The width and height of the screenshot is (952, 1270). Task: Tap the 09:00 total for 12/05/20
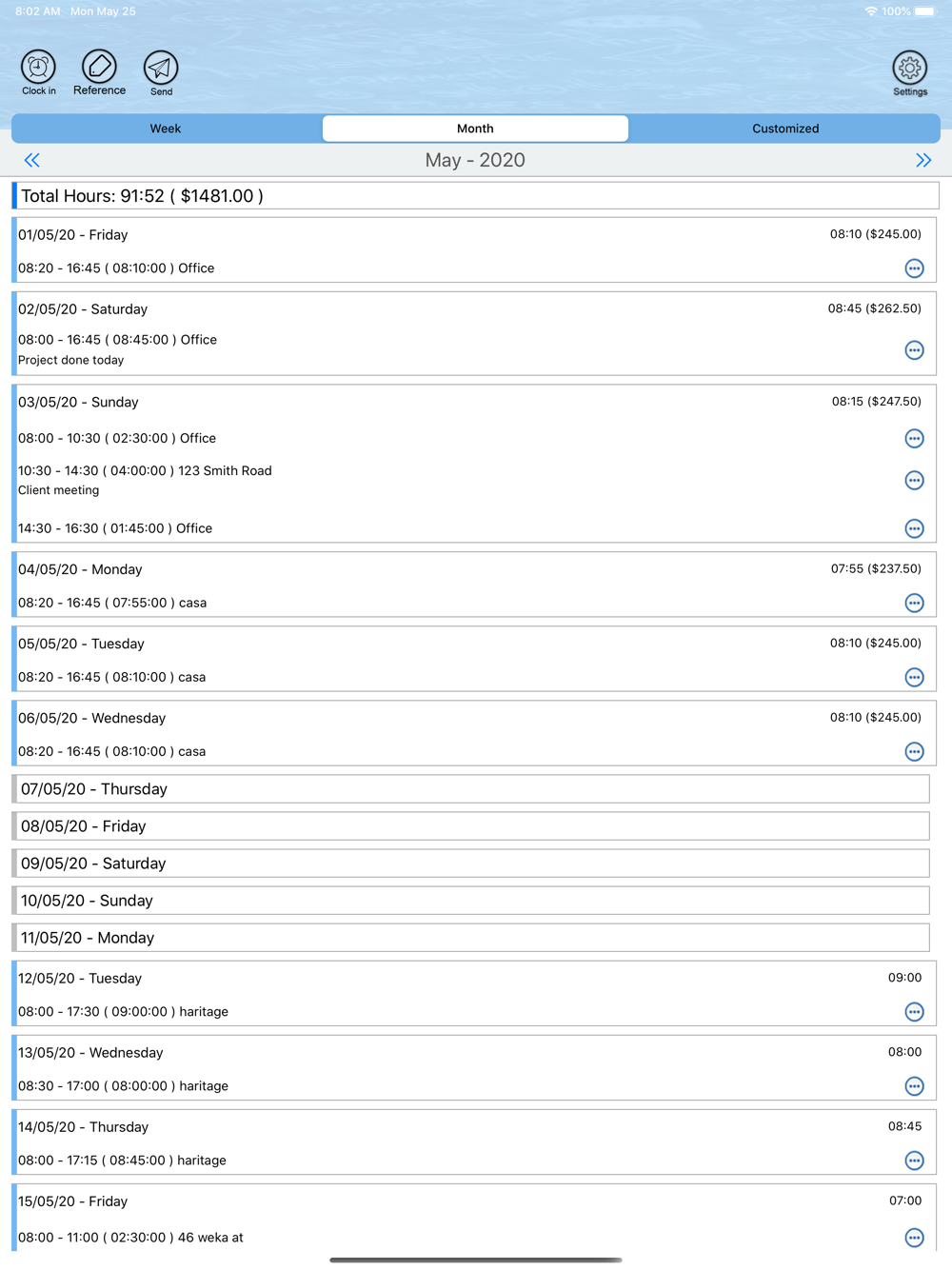(x=904, y=978)
